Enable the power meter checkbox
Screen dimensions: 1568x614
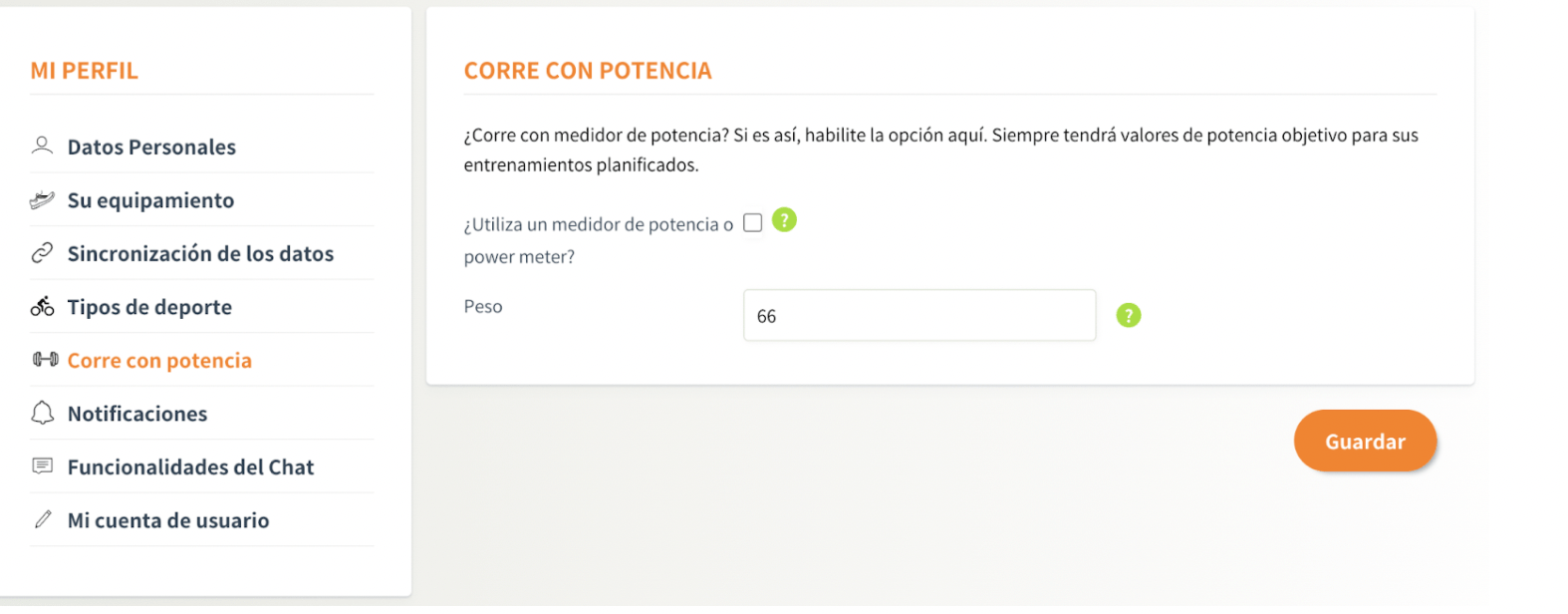pyautogui.click(x=753, y=222)
